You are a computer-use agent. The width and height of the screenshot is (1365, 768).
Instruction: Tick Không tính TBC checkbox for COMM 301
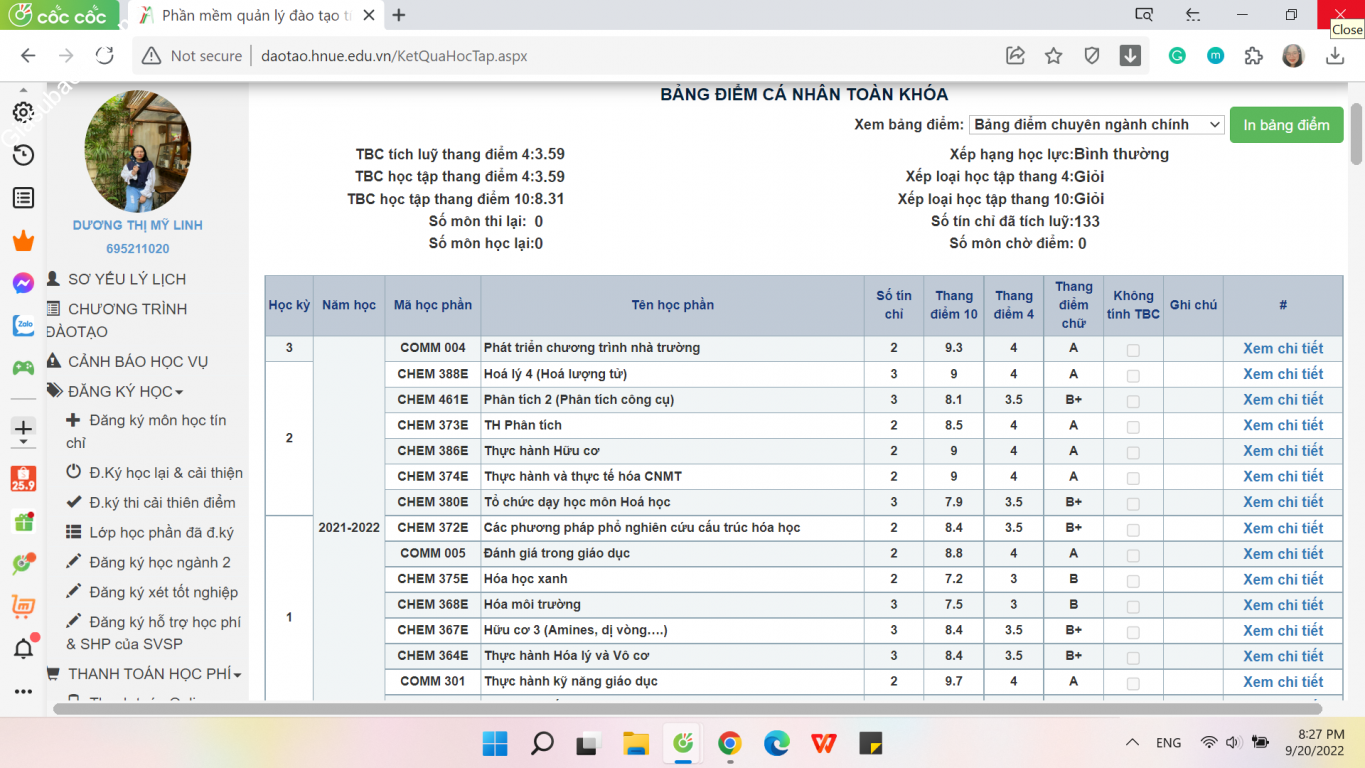(1133, 683)
